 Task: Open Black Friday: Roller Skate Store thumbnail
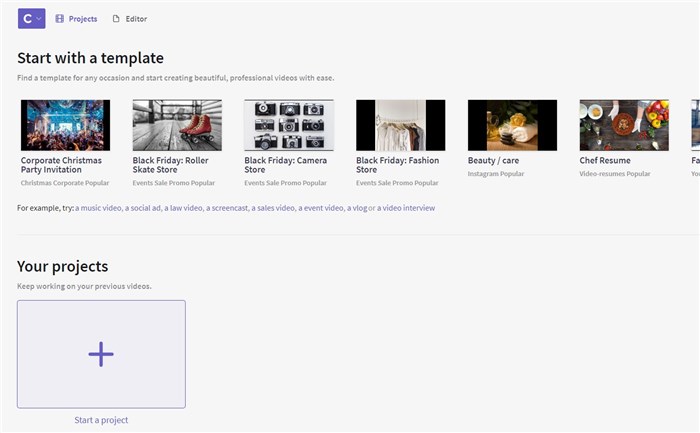(177, 125)
